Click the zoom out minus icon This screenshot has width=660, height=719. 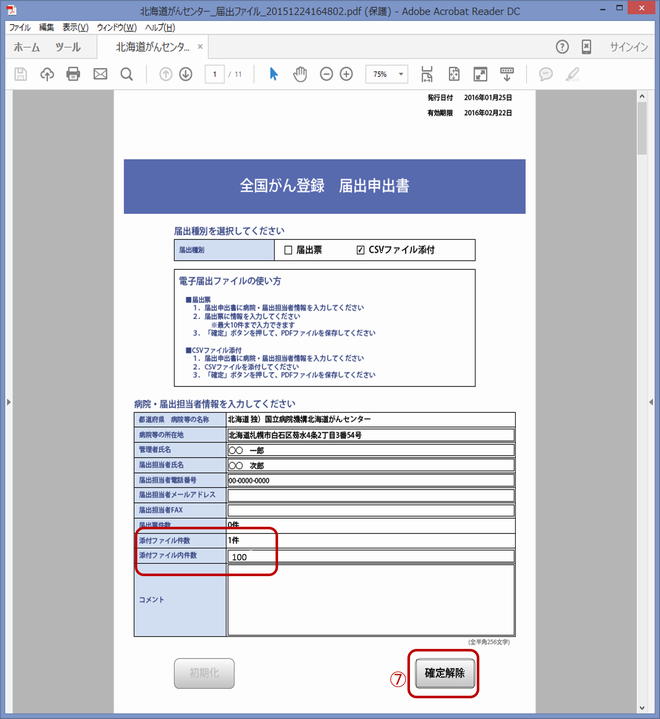point(326,74)
